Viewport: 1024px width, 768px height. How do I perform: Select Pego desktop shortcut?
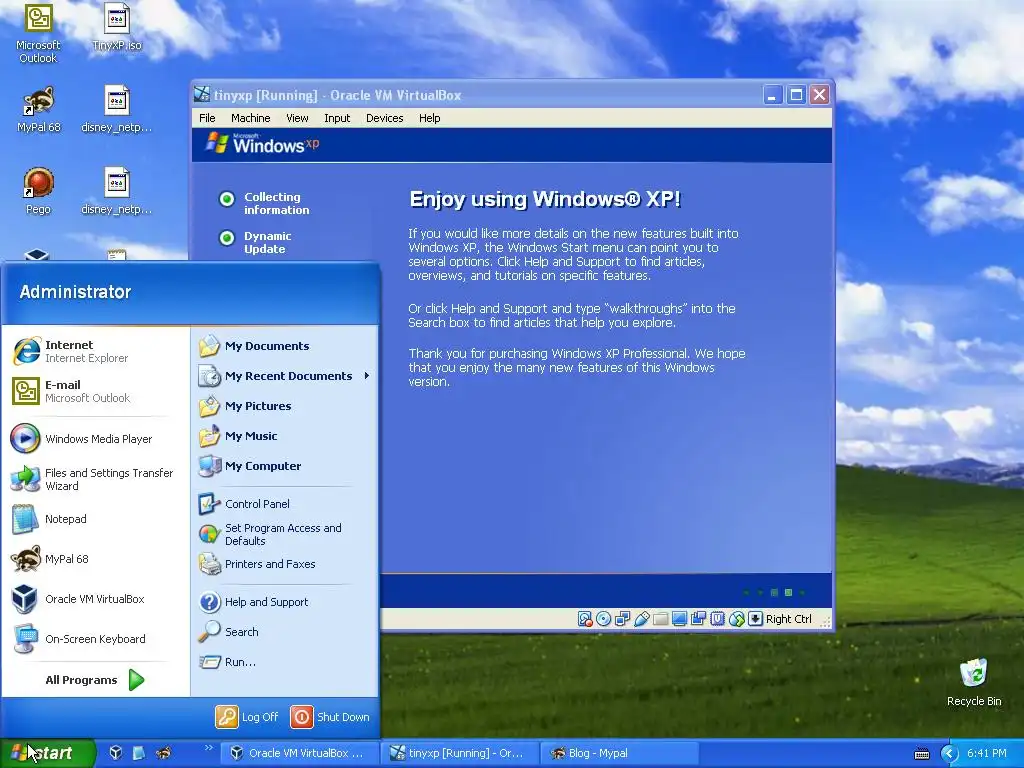[39, 191]
